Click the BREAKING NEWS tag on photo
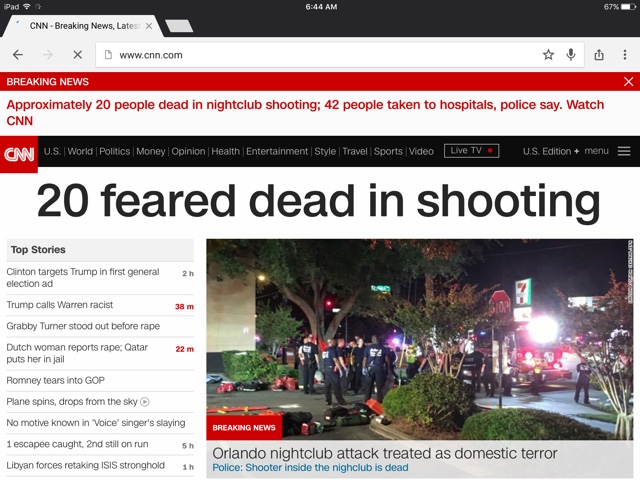Image resolution: width=640 pixels, height=480 pixels. [x=244, y=428]
